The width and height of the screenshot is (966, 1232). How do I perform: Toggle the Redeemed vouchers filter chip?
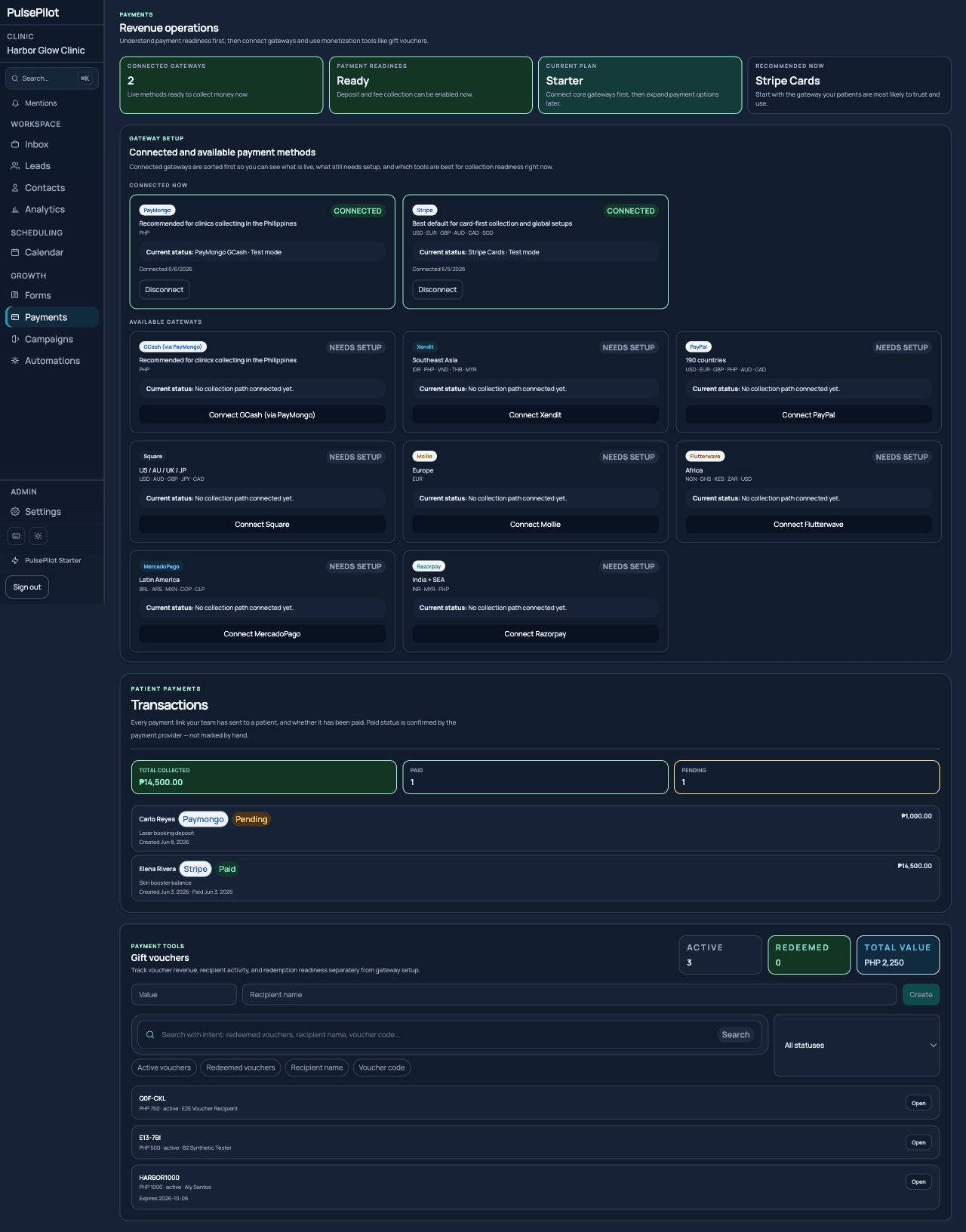point(241,1067)
